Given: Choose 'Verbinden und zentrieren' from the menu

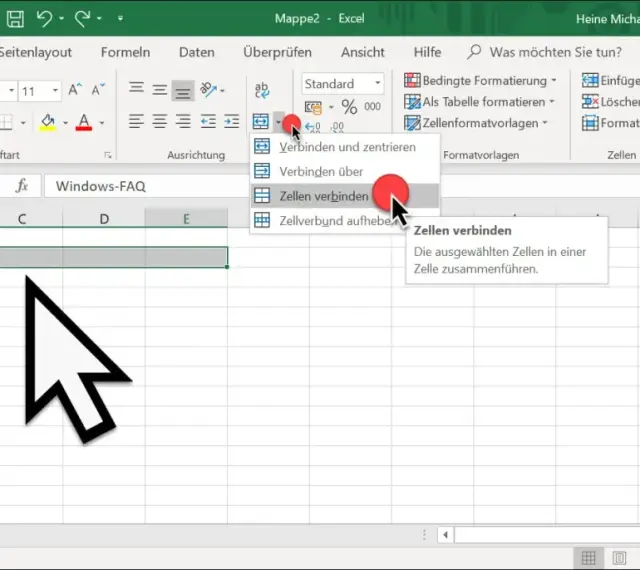Looking at the screenshot, I should [x=344, y=147].
